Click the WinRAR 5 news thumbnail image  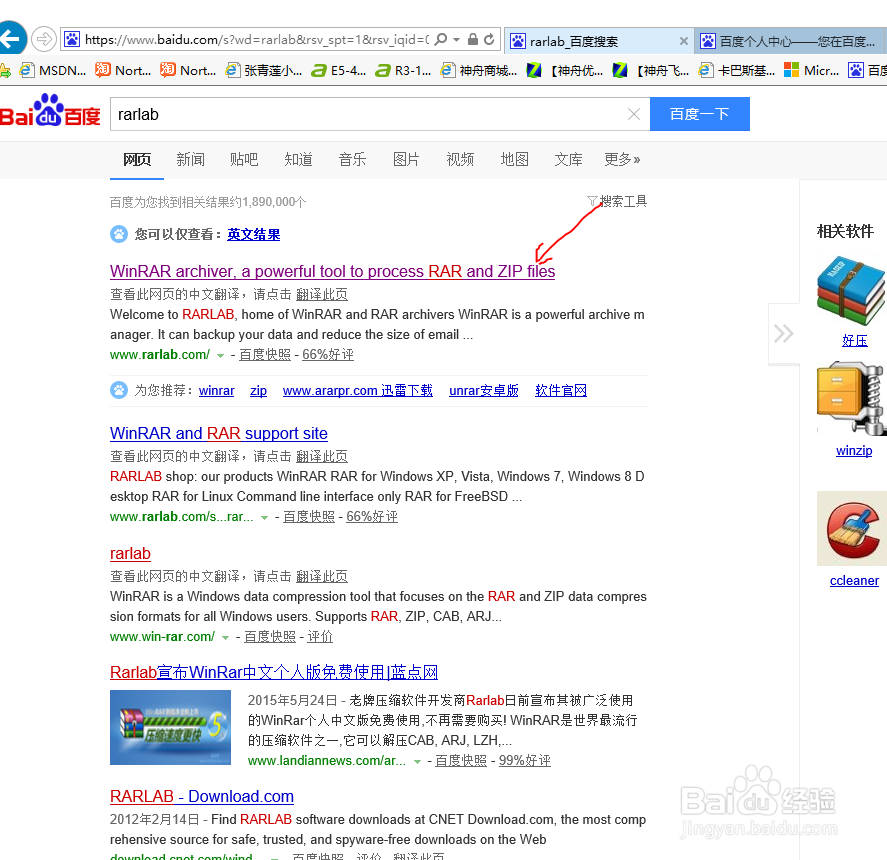[x=170, y=727]
